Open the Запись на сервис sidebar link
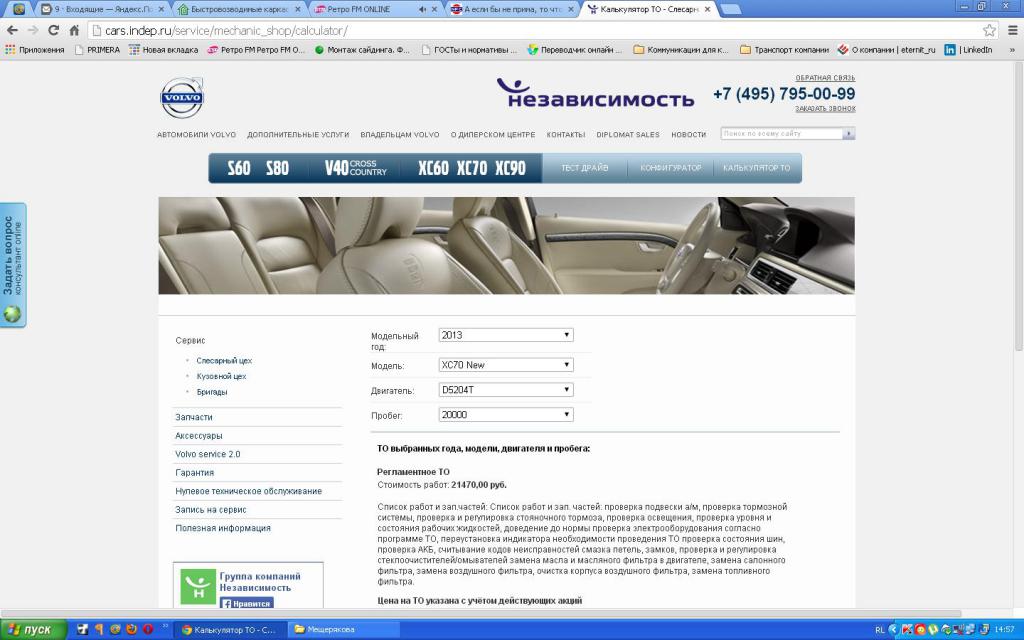The width and height of the screenshot is (1024, 640). (x=211, y=509)
